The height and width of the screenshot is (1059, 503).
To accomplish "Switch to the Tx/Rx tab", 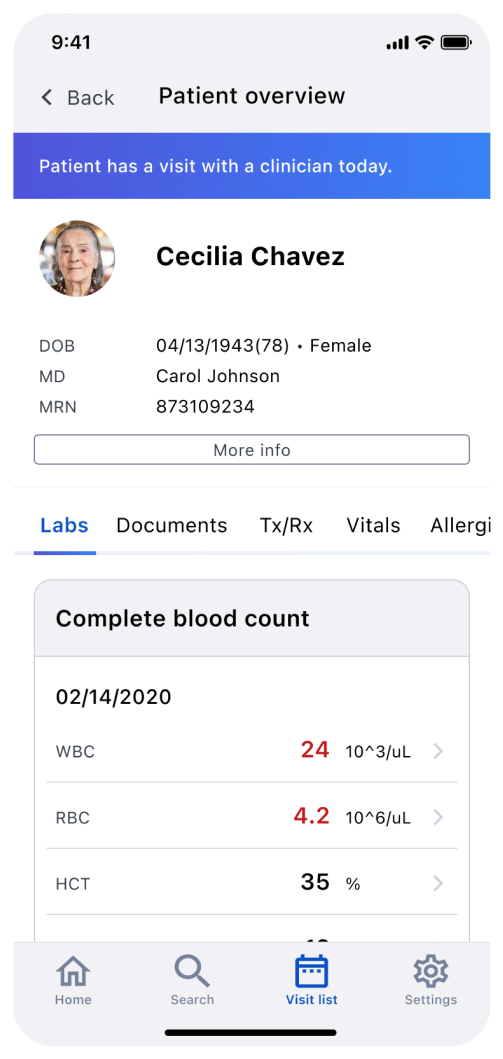I will tap(286, 525).
